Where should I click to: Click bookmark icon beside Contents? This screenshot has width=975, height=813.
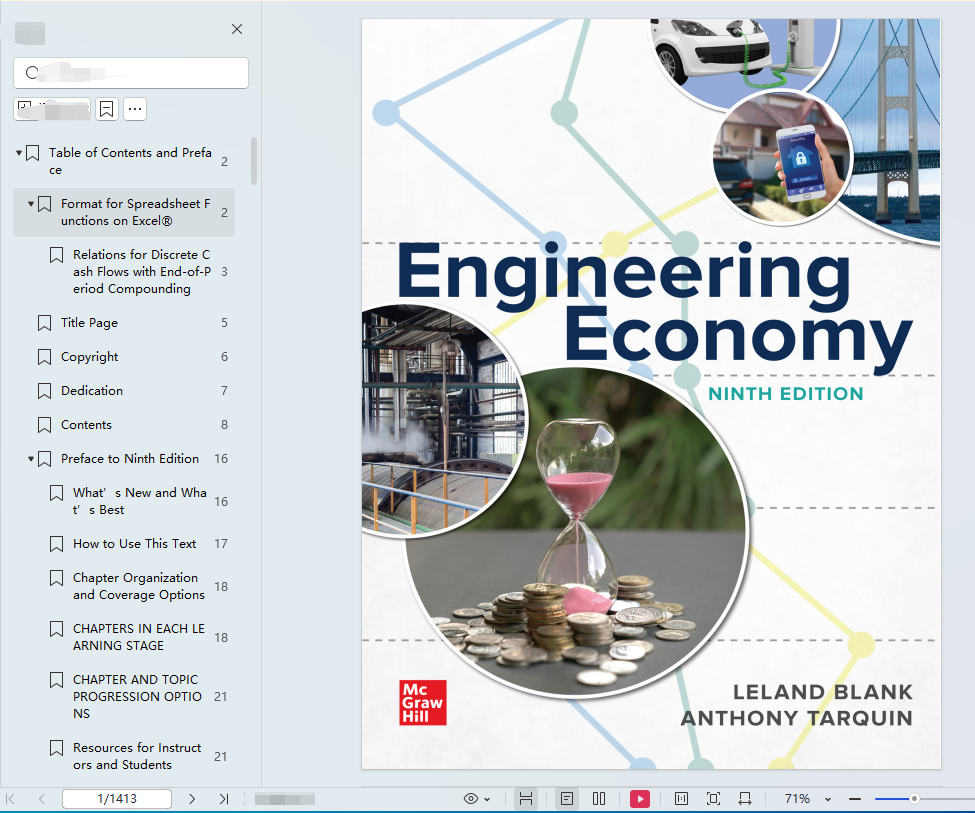44,425
